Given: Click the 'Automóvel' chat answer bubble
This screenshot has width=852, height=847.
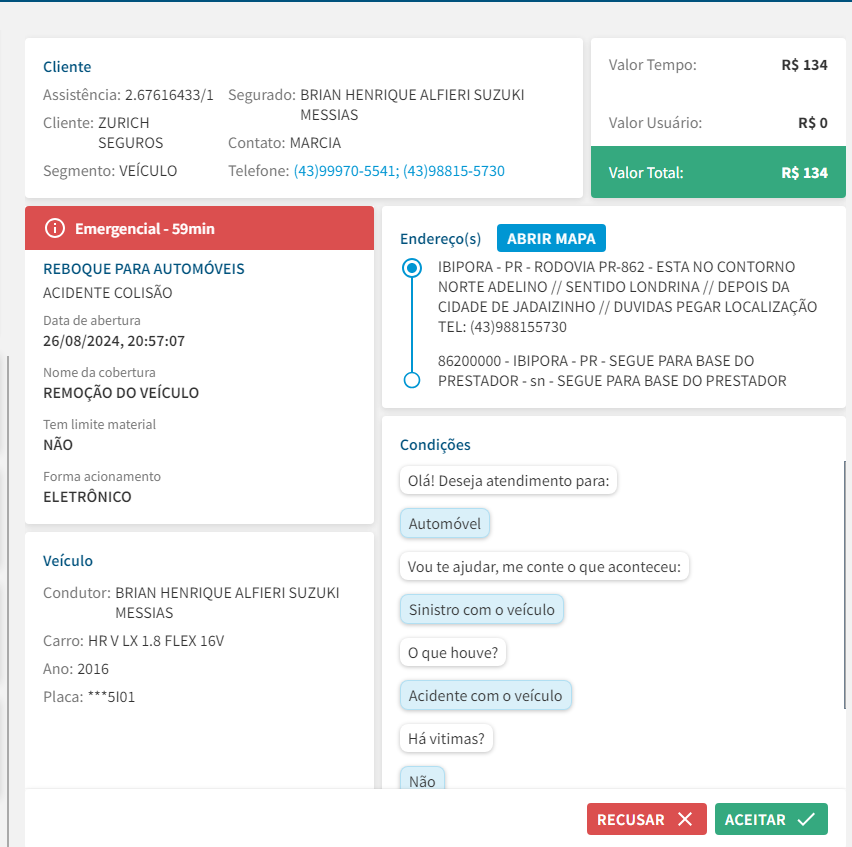Looking at the screenshot, I should coord(445,523).
